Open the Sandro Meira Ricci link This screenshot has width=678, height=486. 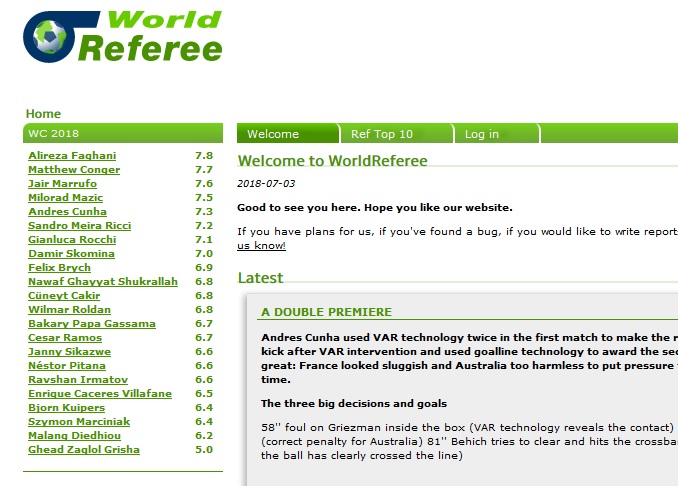[x=80, y=226]
